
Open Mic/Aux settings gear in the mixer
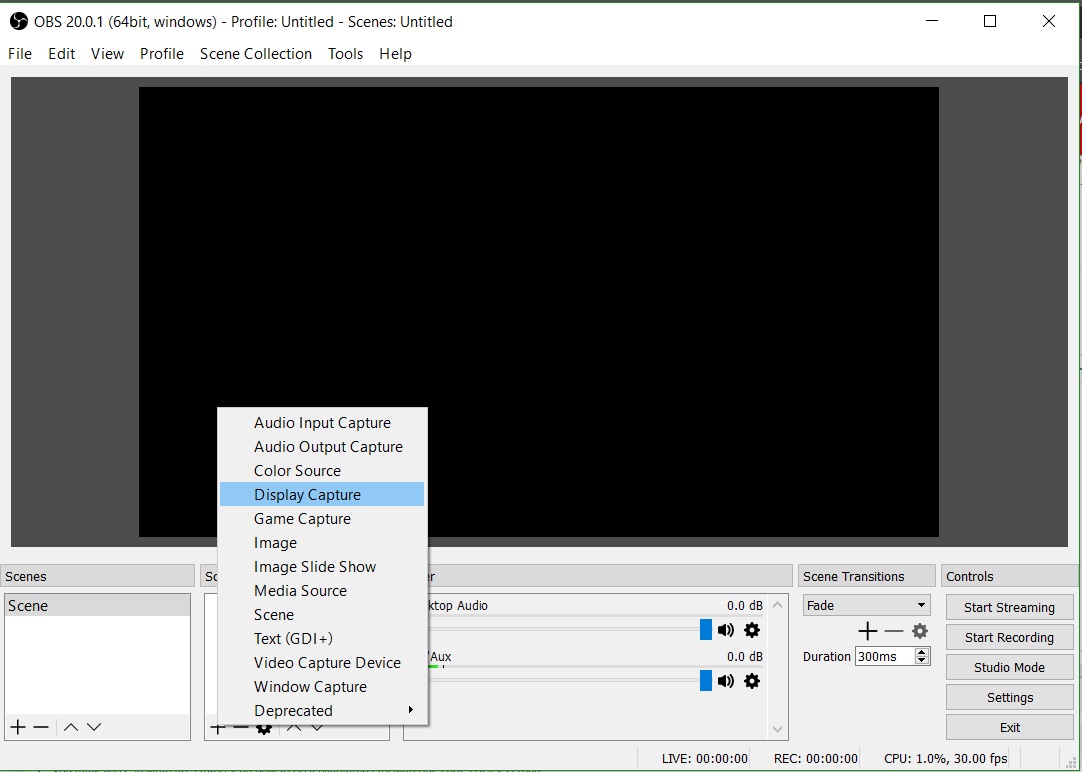click(751, 681)
